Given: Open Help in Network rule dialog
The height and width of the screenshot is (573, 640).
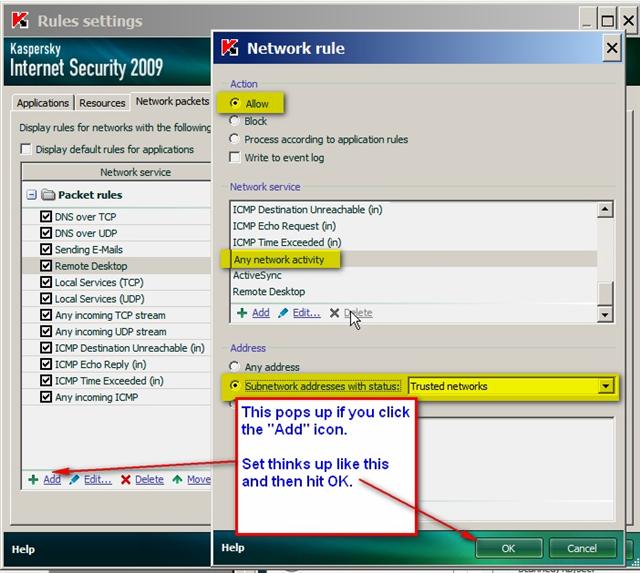Looking at the screenshot, I should coord(233,548).
